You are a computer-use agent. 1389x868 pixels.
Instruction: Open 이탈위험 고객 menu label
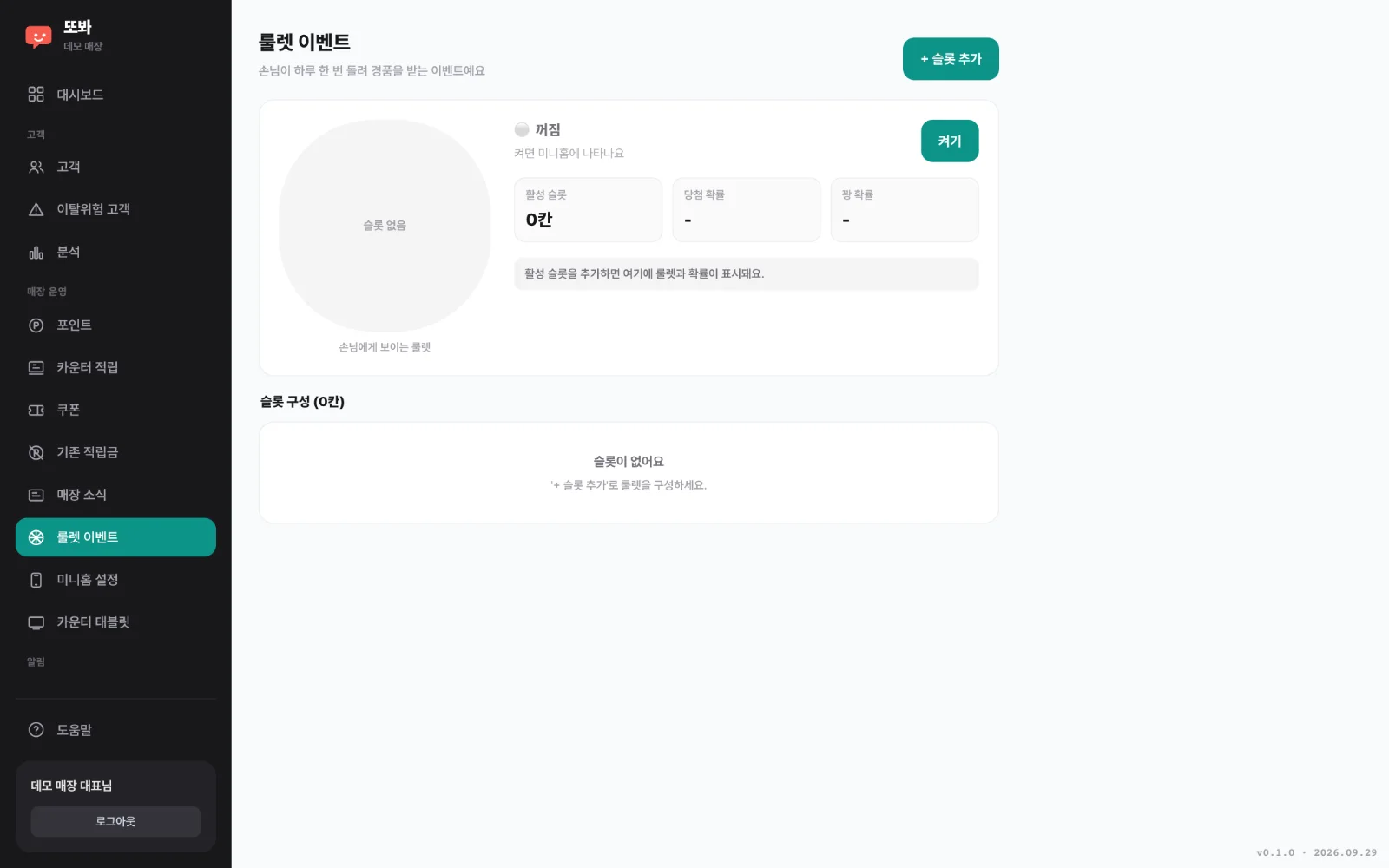tap(94, 209)
